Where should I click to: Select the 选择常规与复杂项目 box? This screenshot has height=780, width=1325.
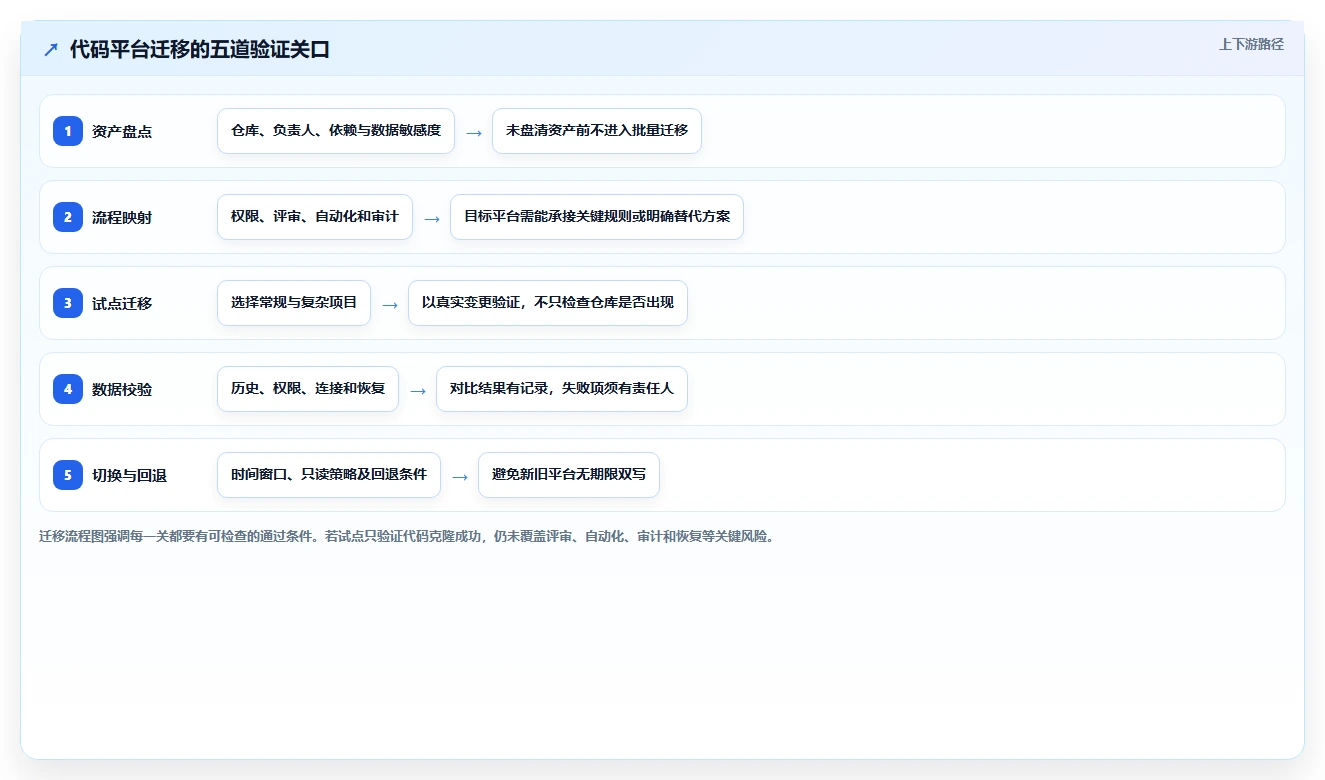click(294, 303)
